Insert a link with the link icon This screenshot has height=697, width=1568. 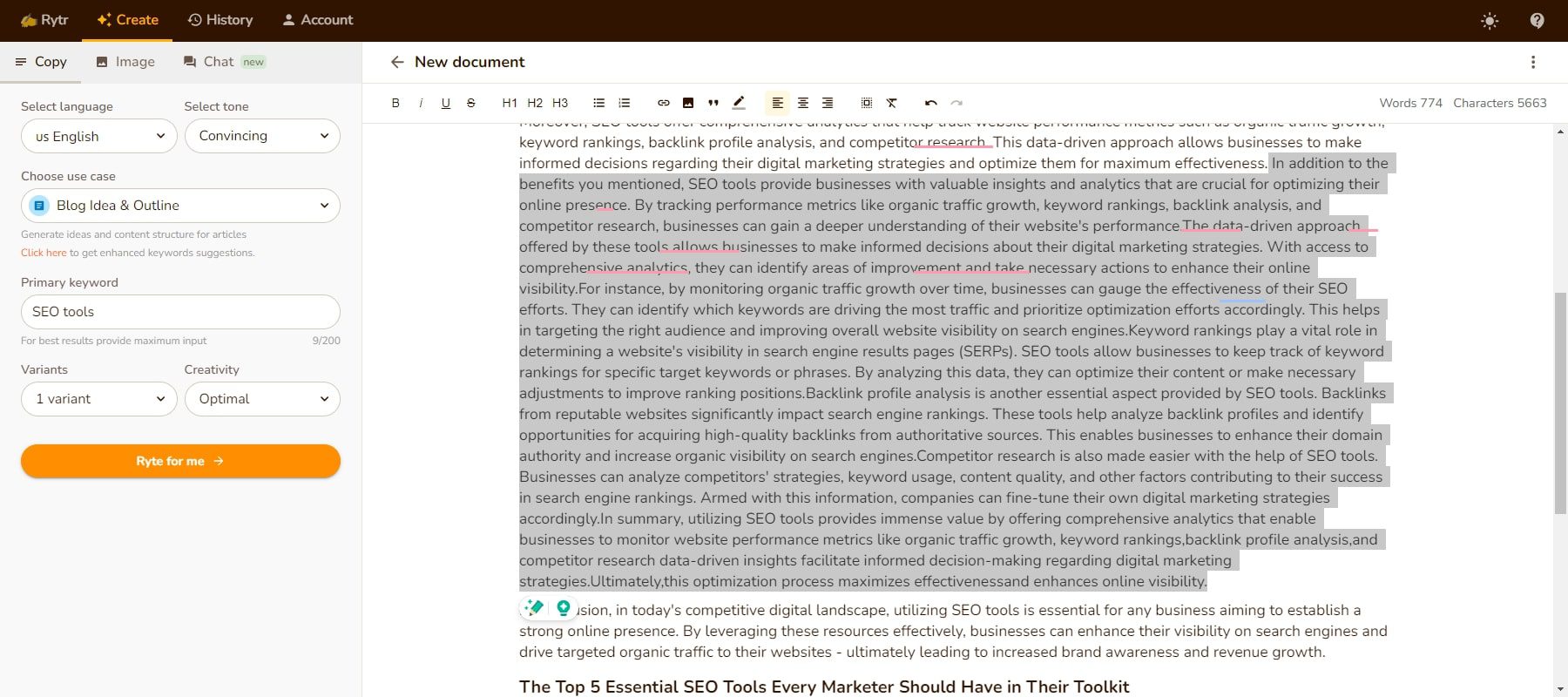pyautogui.click(x=663, y=103)
